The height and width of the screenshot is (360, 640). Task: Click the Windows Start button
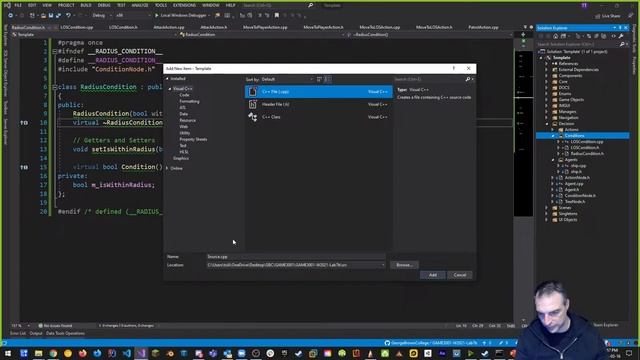(x=8, y=353)
